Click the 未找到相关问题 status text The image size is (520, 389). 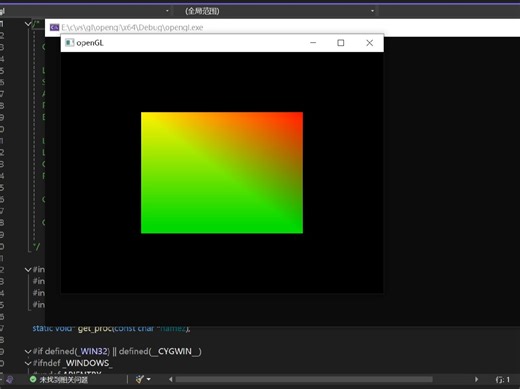[64, 380]
